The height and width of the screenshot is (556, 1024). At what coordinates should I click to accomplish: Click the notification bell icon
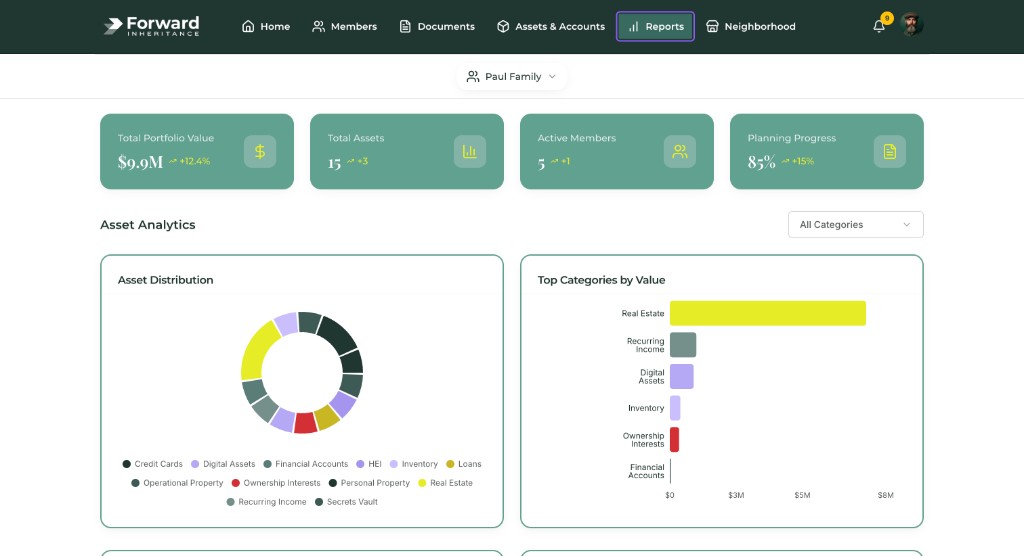click(x=879, y=27)
